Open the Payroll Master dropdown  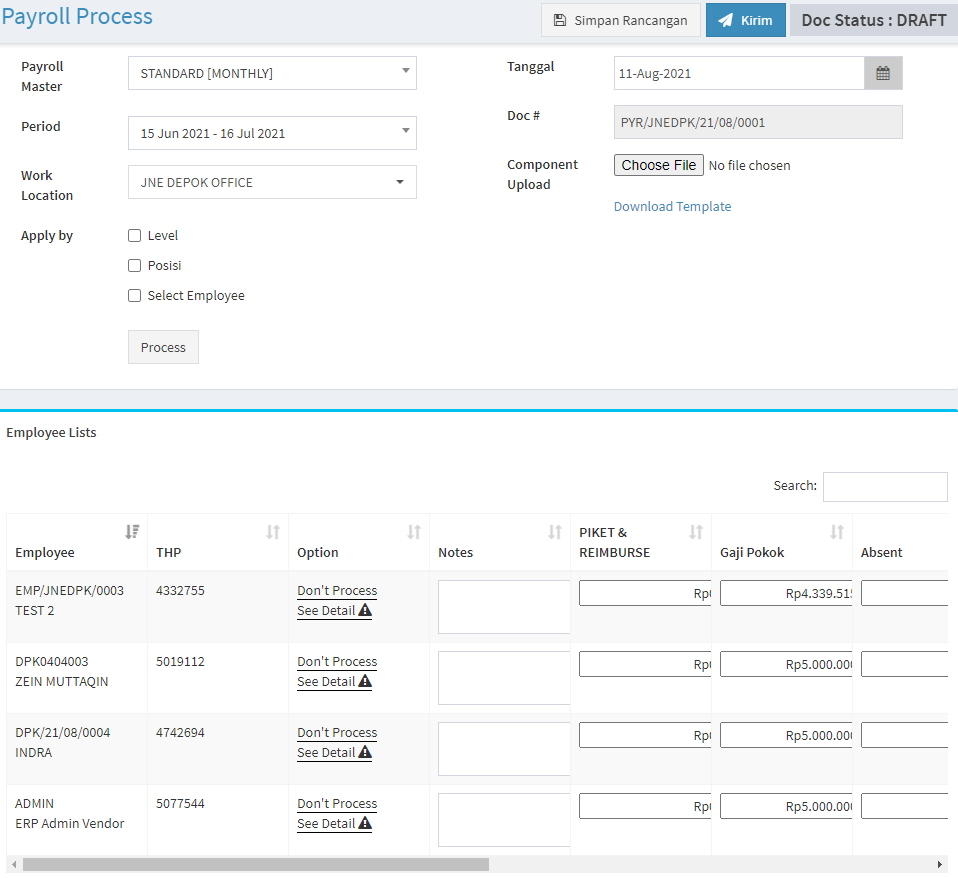pos(272,73)
